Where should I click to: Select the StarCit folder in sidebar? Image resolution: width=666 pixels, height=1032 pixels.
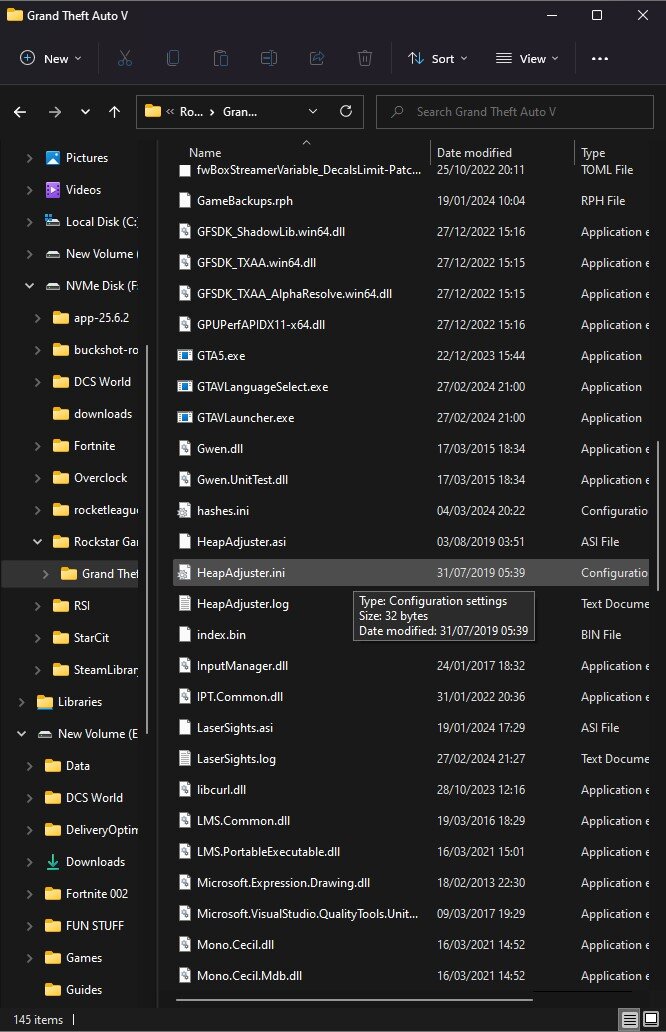[x=91, y=638]
